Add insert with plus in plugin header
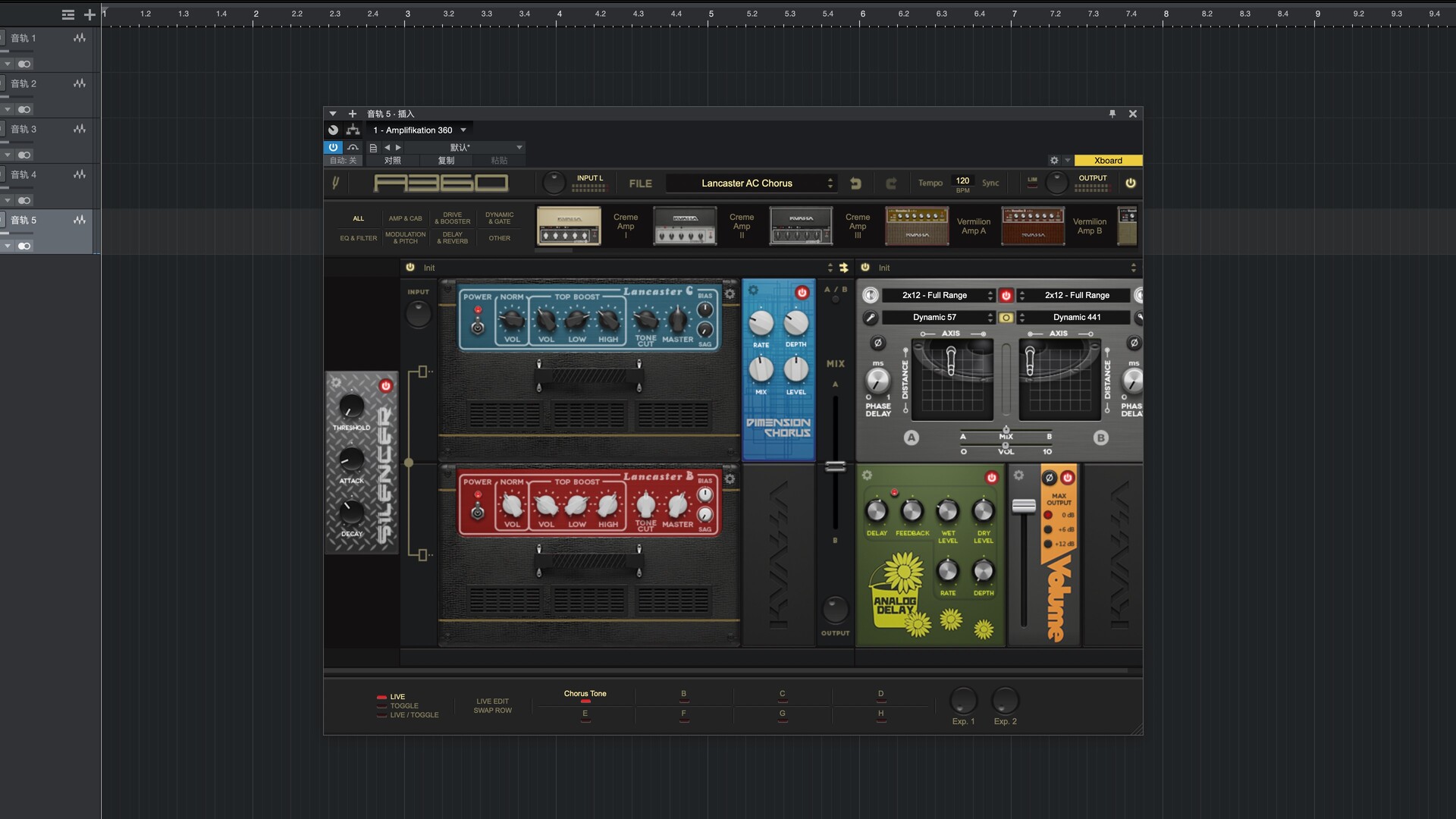This screenshot has width=1456, height=819. click(x=352, y=114)
